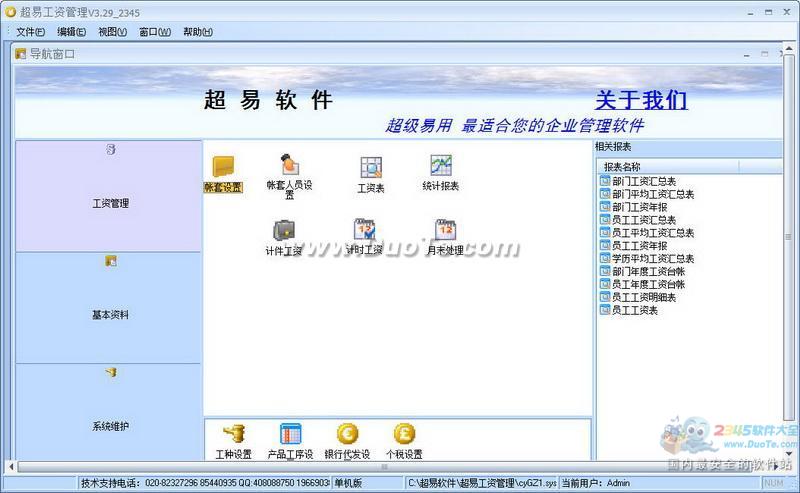The width and height of the screenshot is (800, 493).
Task: Click the 当前用户: Admin status entry
Action: pos(660,482)
